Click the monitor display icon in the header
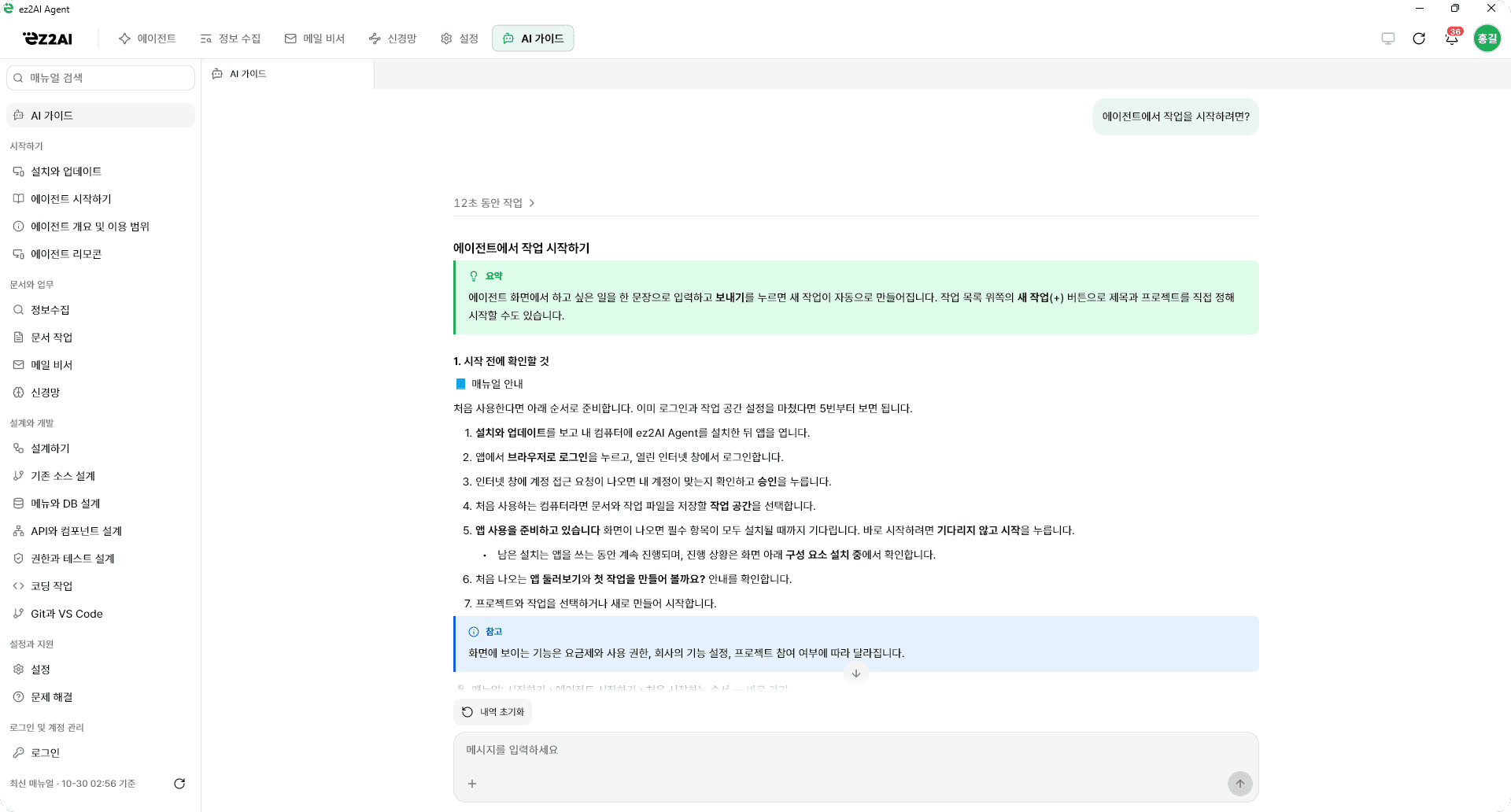Viewport: 1511px width, 812px height. pos(1388,39)
